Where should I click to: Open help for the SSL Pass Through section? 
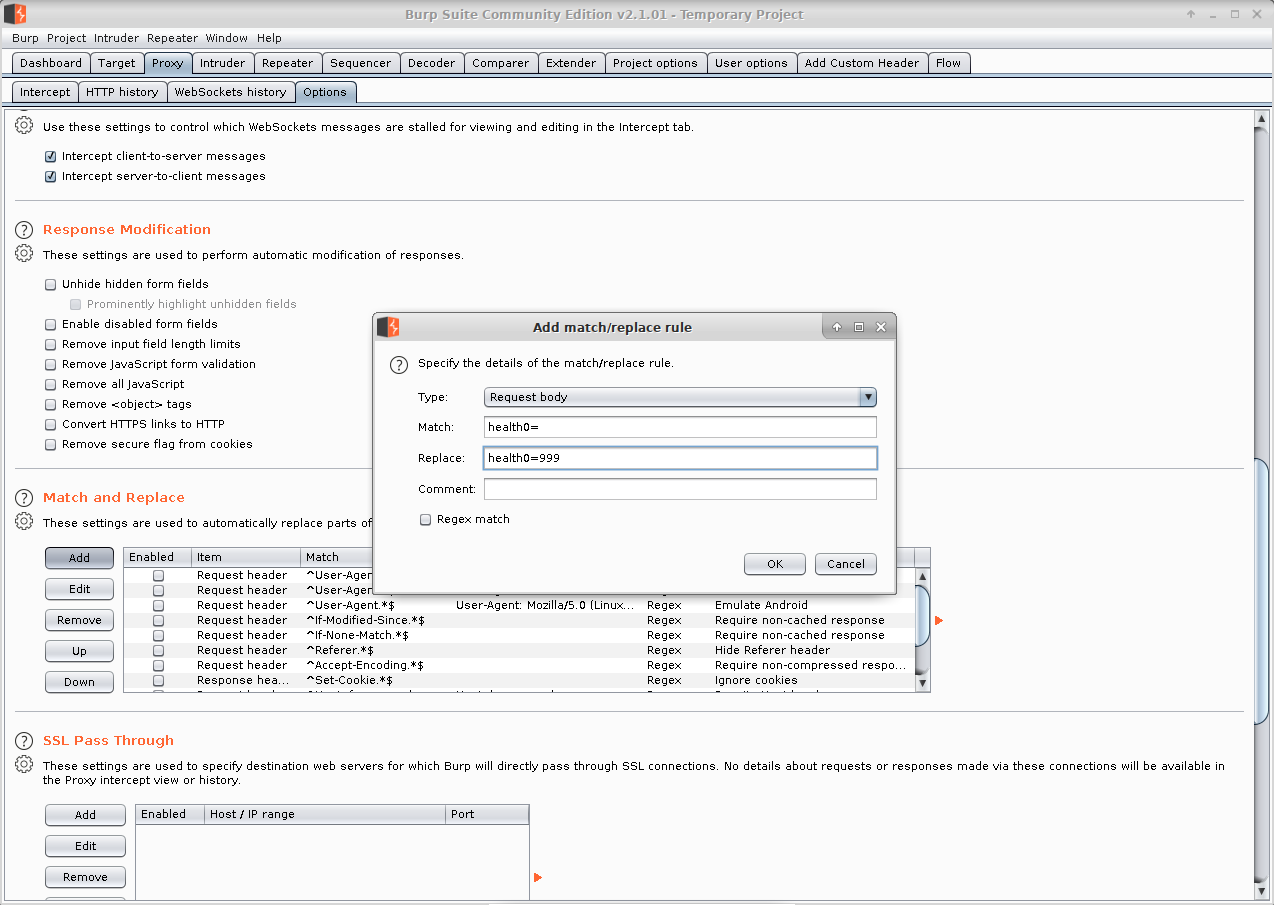24,741
